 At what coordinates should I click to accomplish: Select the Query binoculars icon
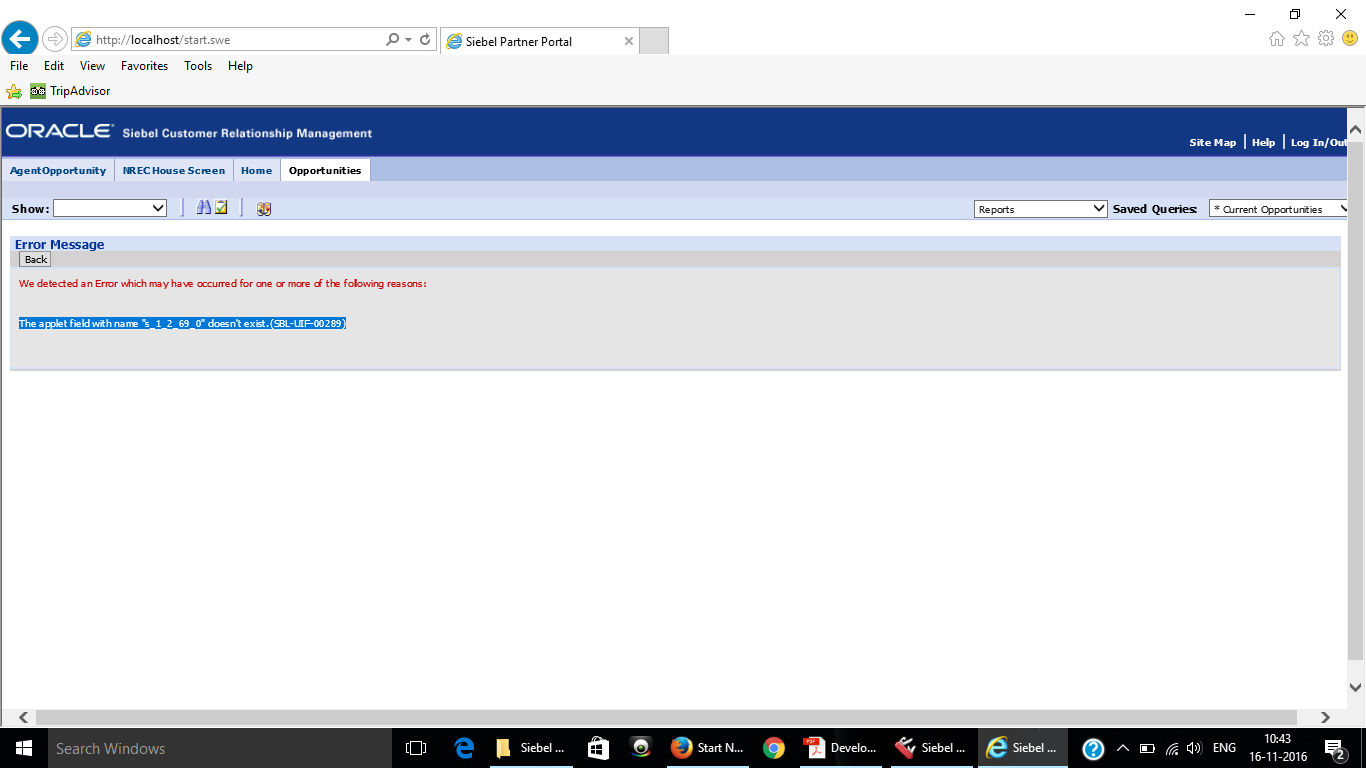tap(203, 207)
